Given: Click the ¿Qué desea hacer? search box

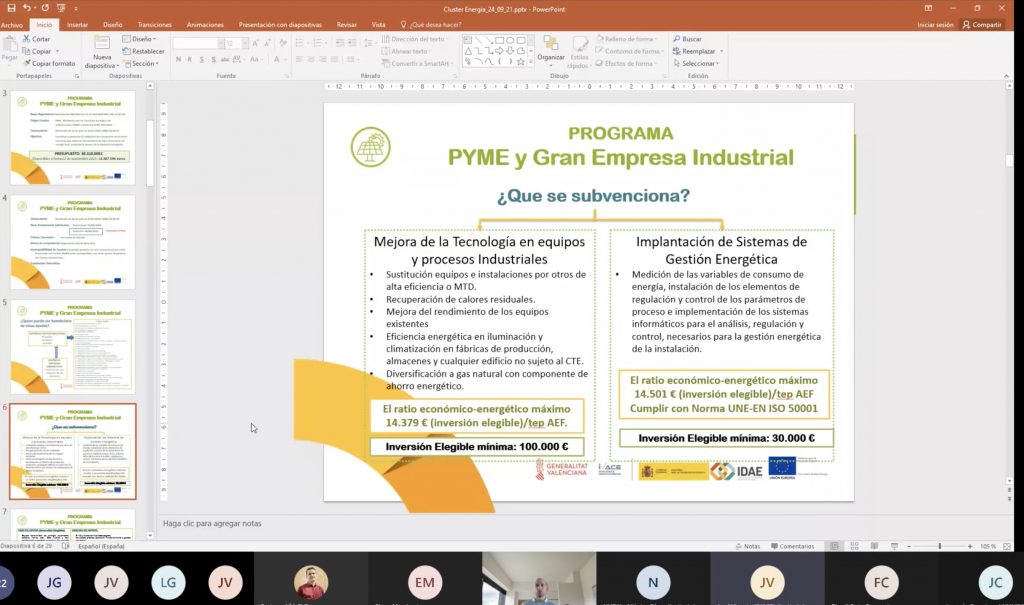Looking at the screenshot, I should tap(431, 25).
